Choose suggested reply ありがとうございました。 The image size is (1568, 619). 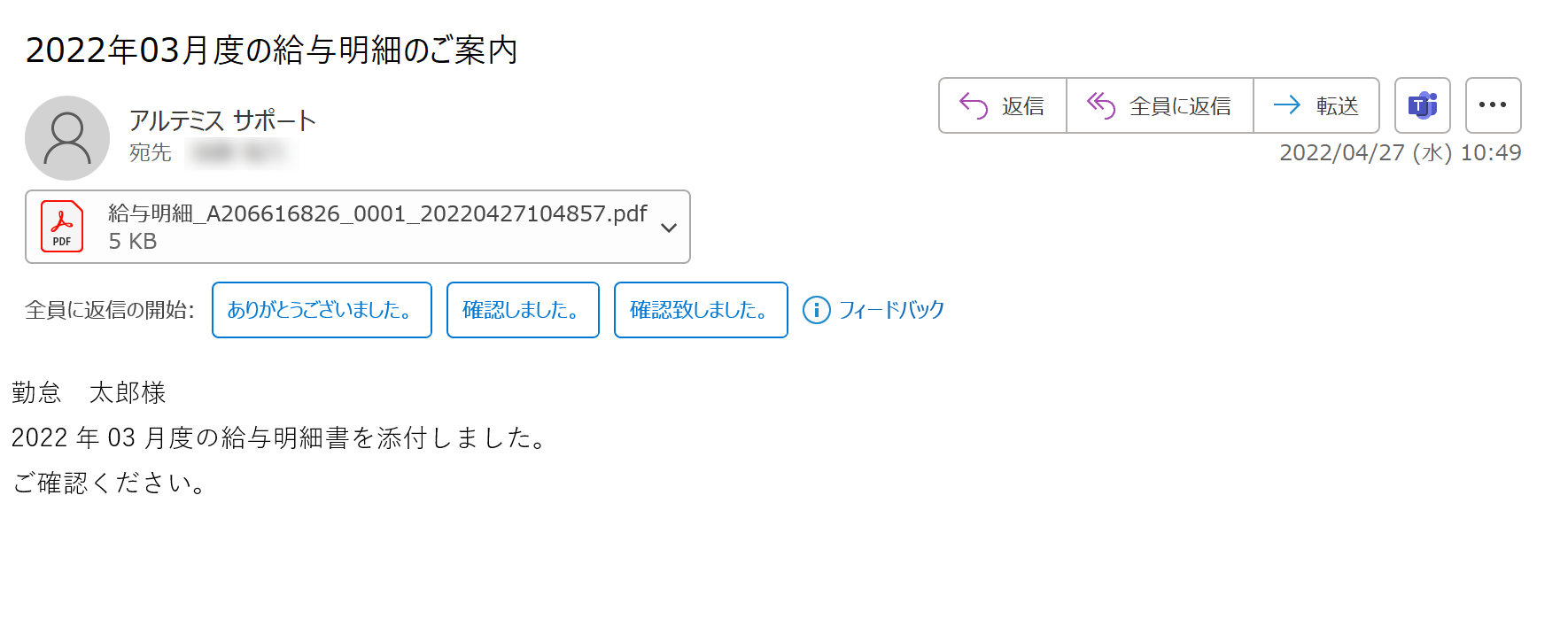[x=322, y=310]
